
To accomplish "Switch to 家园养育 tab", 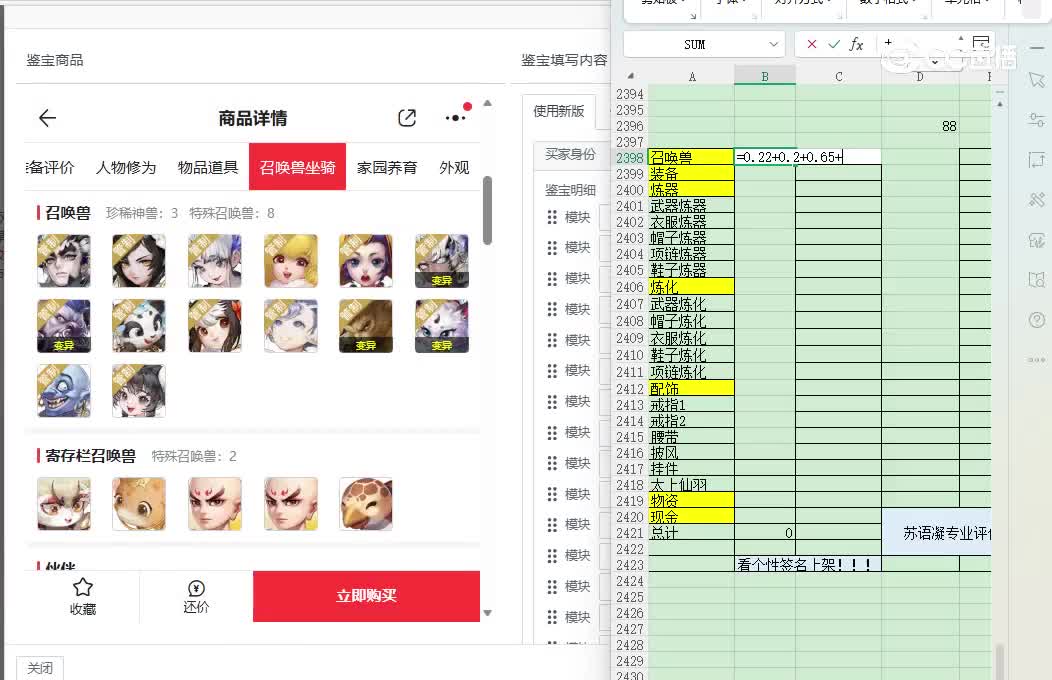I will click(387, 167).
